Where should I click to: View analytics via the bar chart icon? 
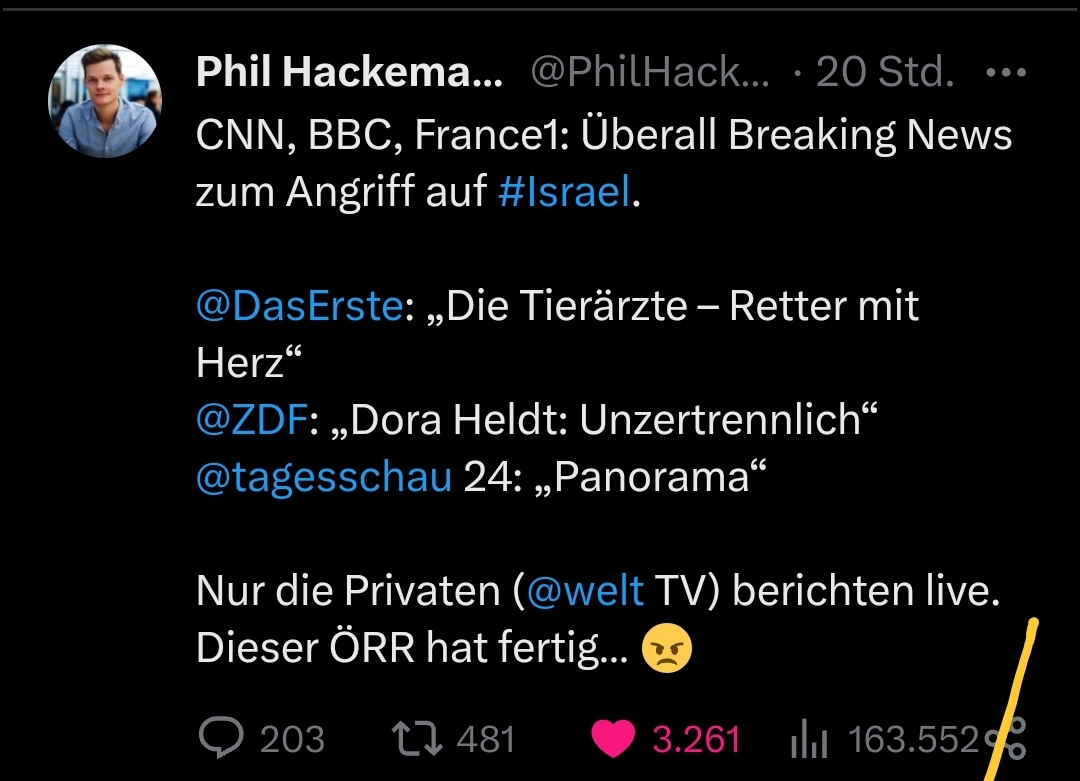[x=809, y=741]
